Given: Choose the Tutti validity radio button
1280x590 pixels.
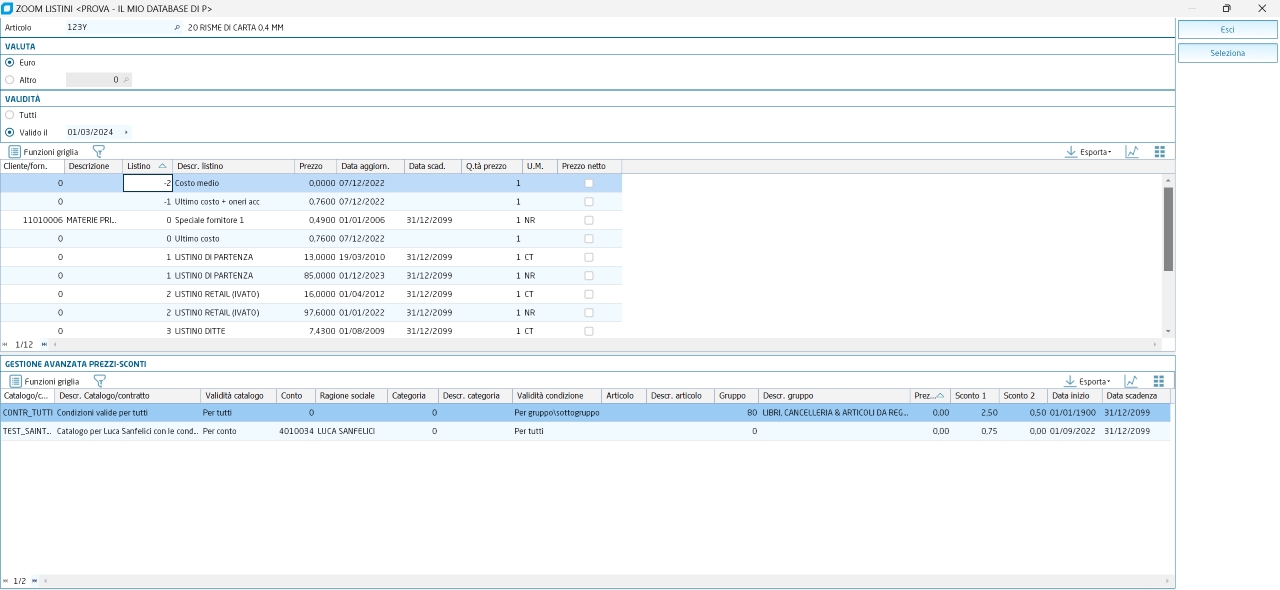Looking at the screenshot, I should [x=10, y=115].
